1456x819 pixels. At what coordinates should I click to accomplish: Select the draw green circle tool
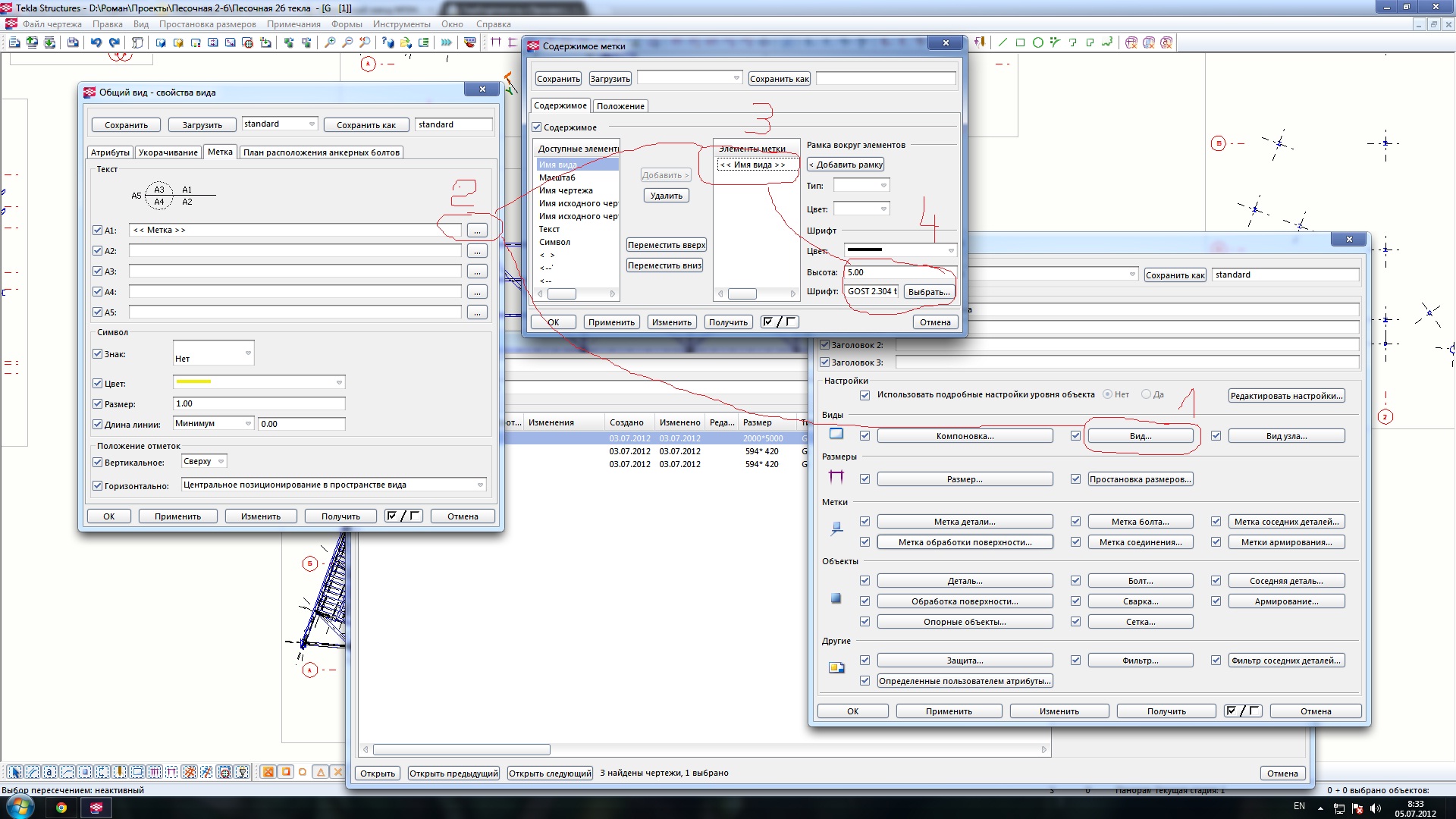1037,43
